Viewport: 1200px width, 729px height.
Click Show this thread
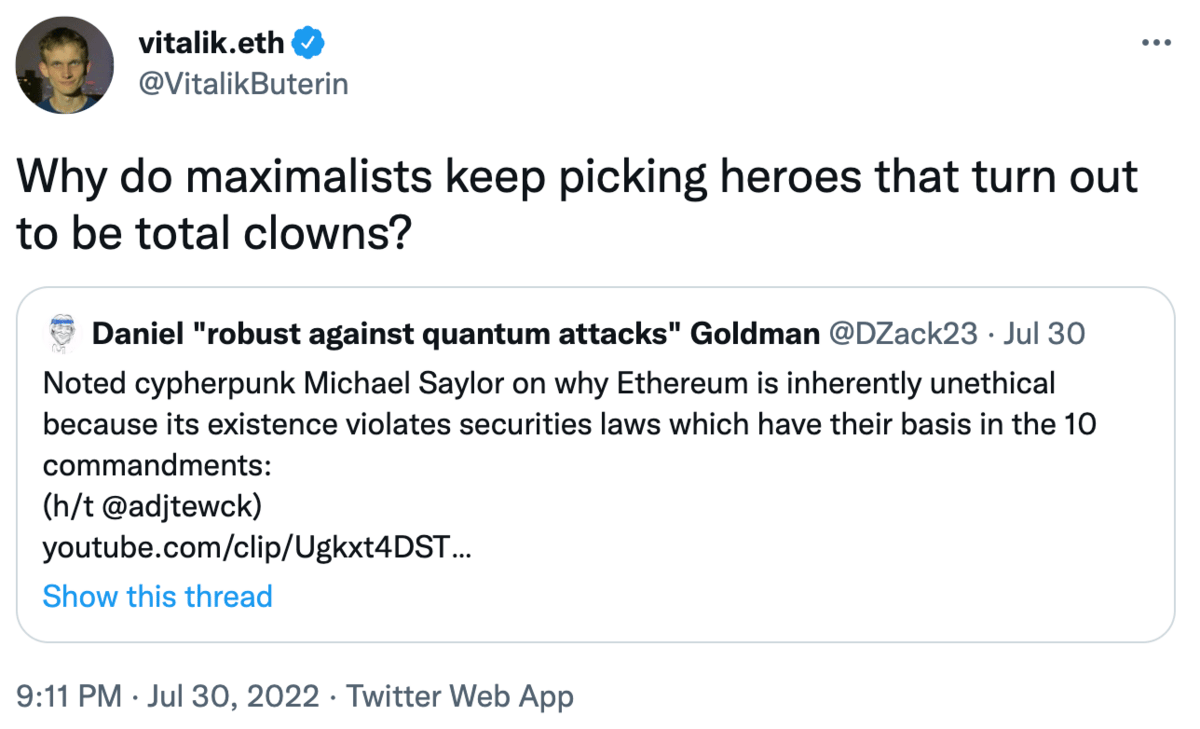[157, 596]
